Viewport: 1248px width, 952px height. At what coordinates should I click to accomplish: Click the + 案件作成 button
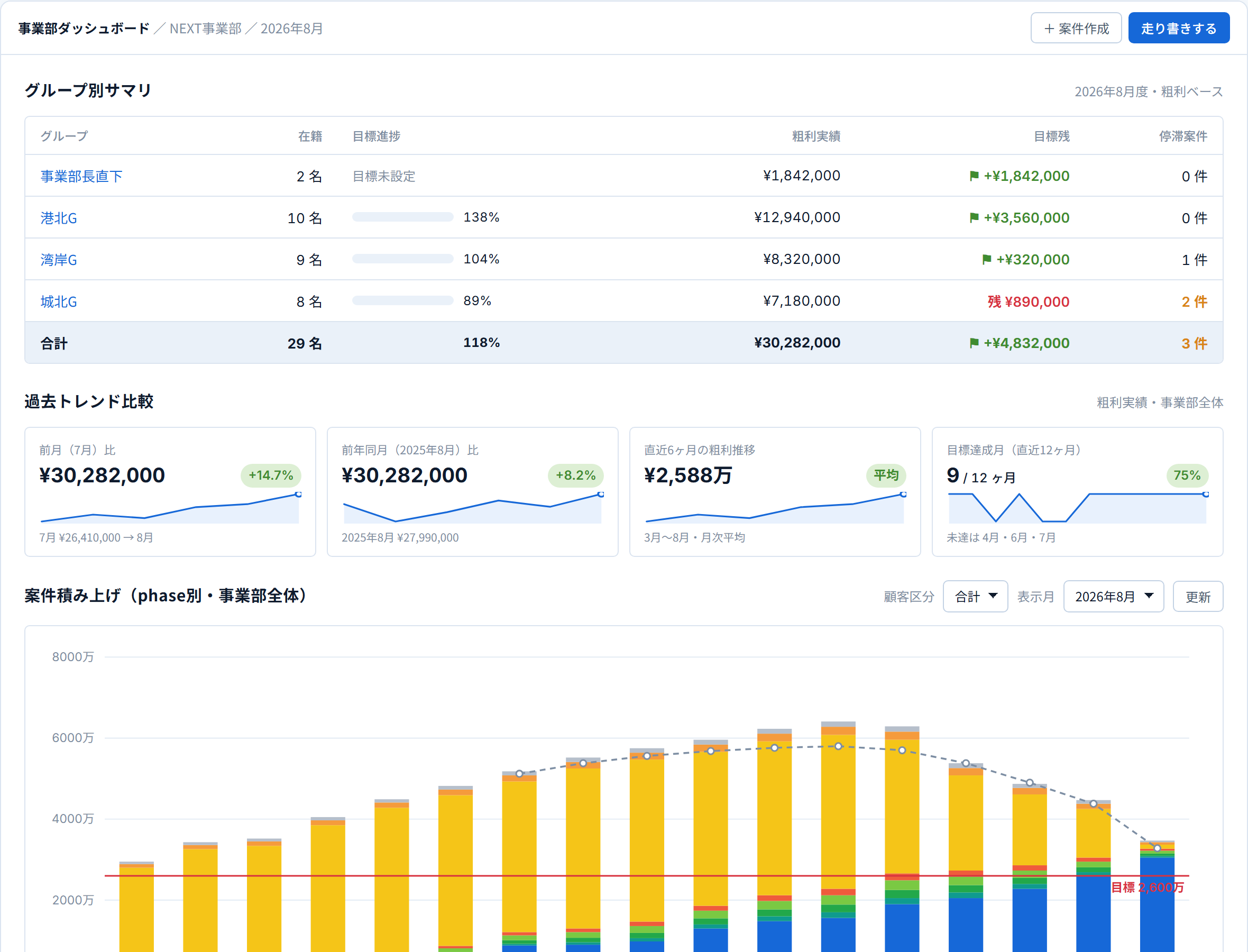[x=1076, y=28]
